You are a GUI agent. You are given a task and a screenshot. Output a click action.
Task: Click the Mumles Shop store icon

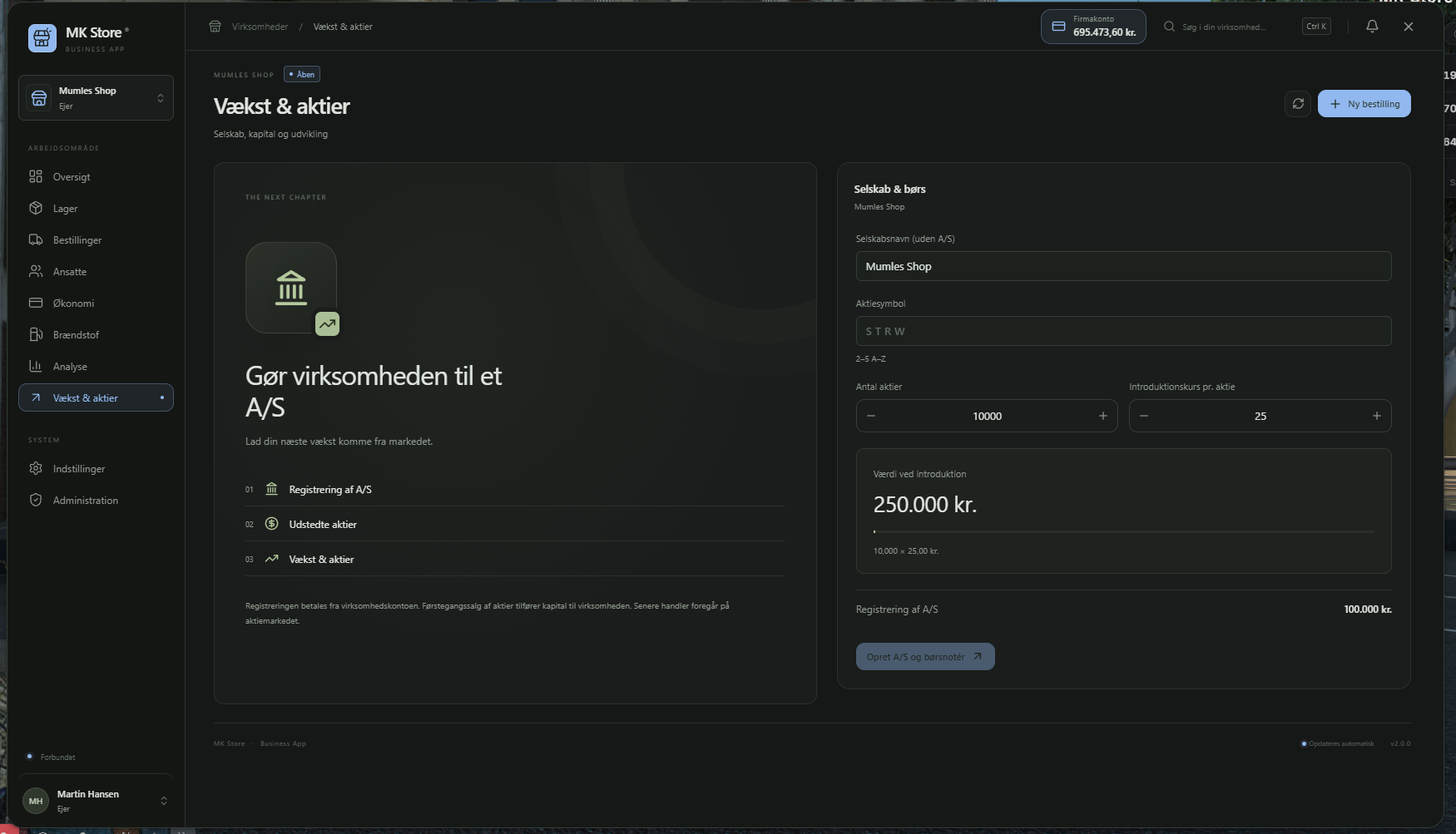pos(39,98)
